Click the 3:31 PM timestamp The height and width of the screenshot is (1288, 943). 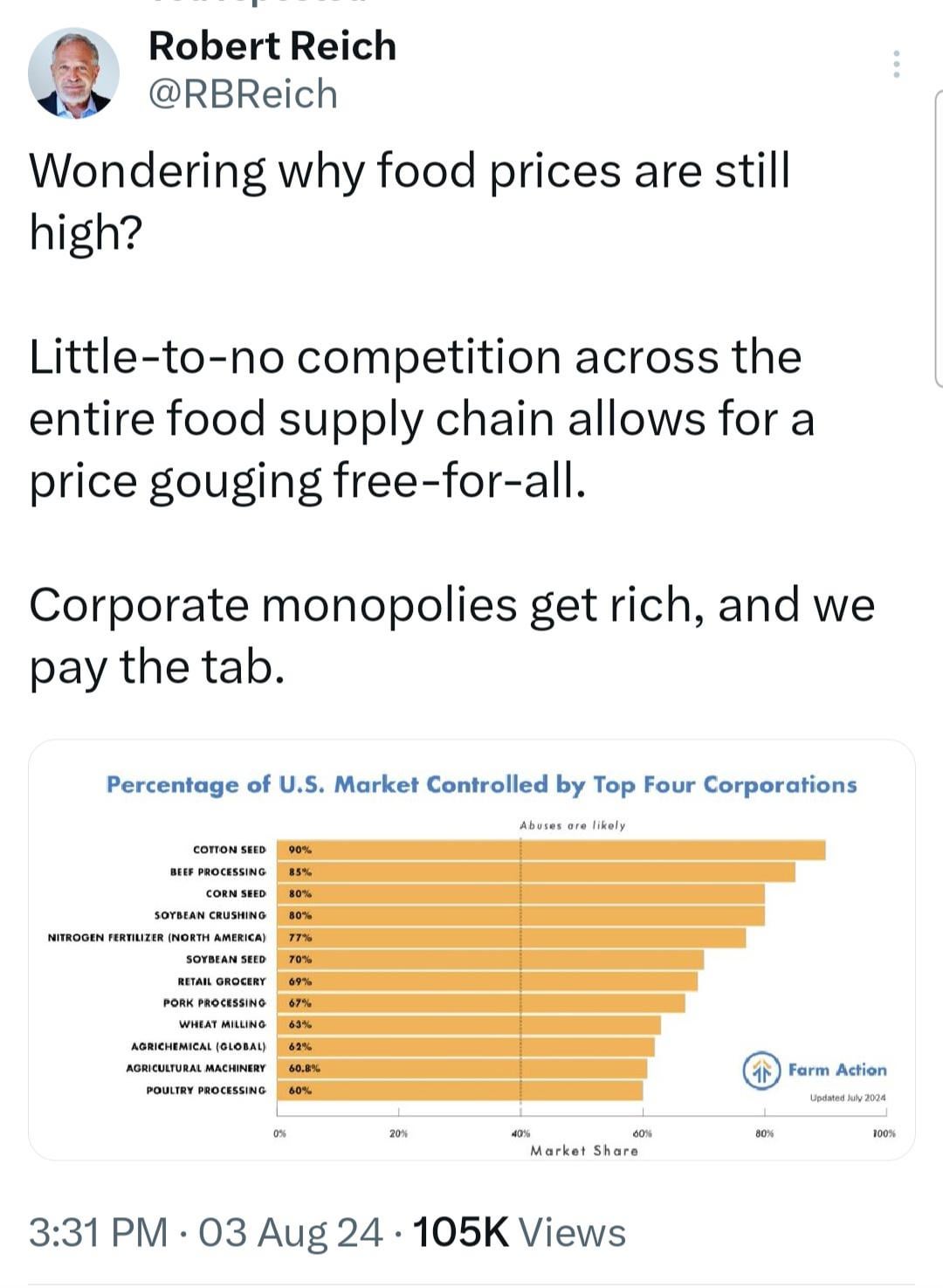coord(98,1232)
